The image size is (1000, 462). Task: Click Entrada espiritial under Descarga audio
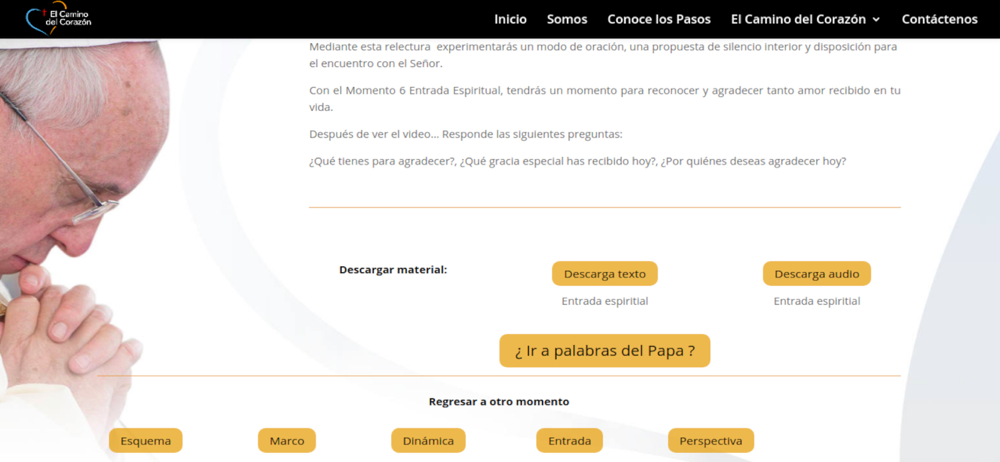click(816, 301)
